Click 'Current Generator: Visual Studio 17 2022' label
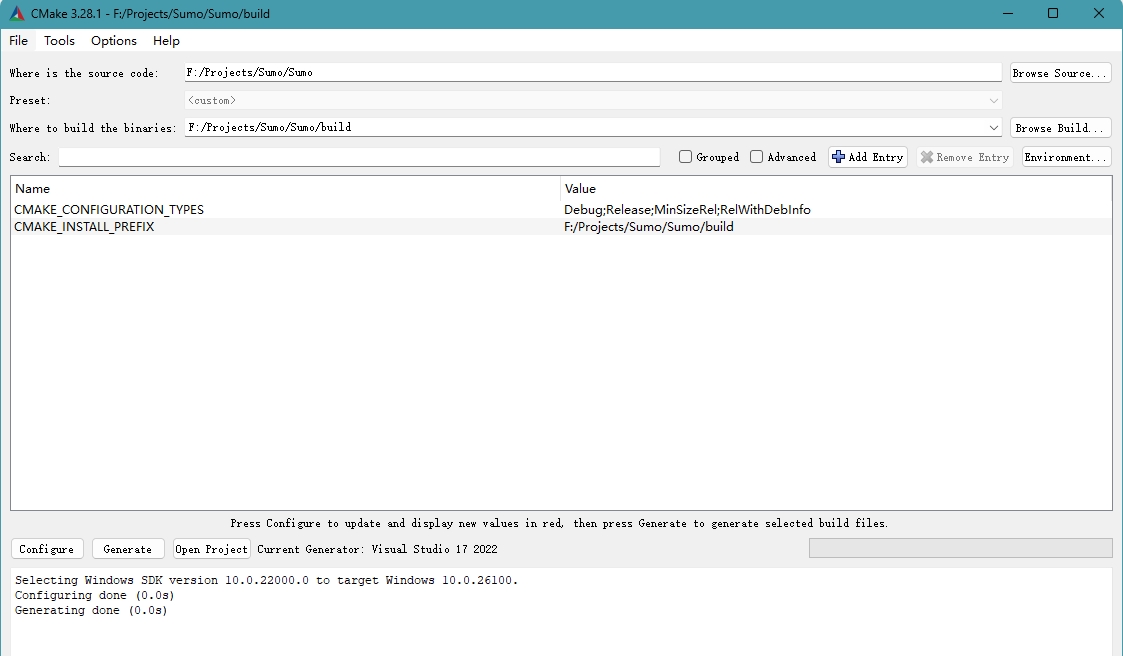The height and width of the screenshot is (656, 1123). (x=377, y=549)
